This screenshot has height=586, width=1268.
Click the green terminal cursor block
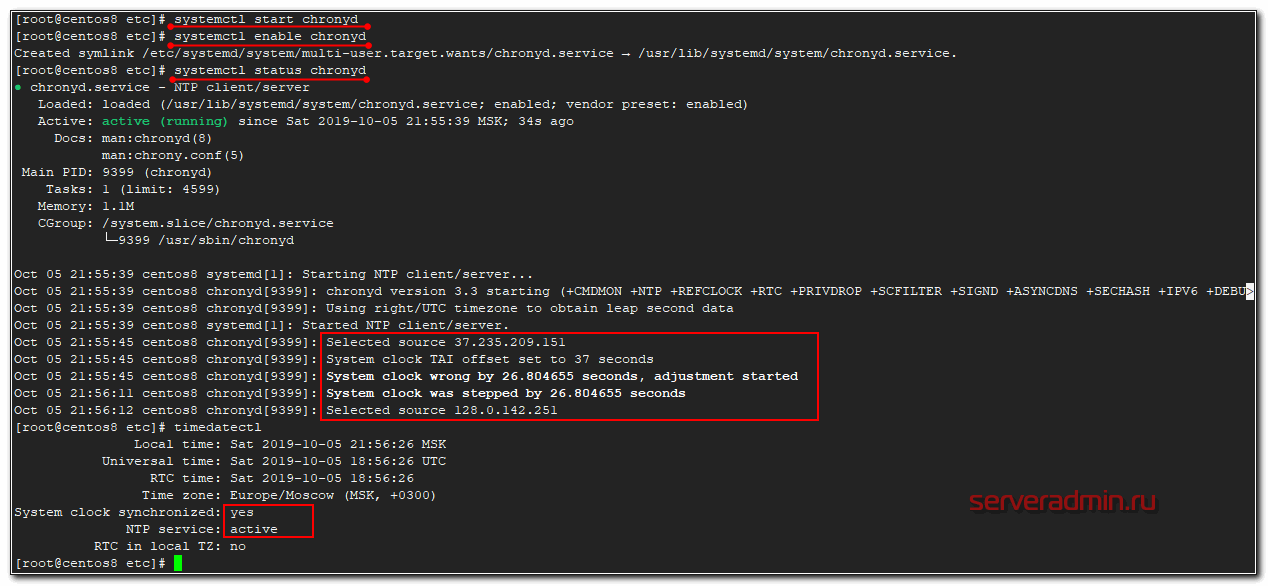(178, 564)
